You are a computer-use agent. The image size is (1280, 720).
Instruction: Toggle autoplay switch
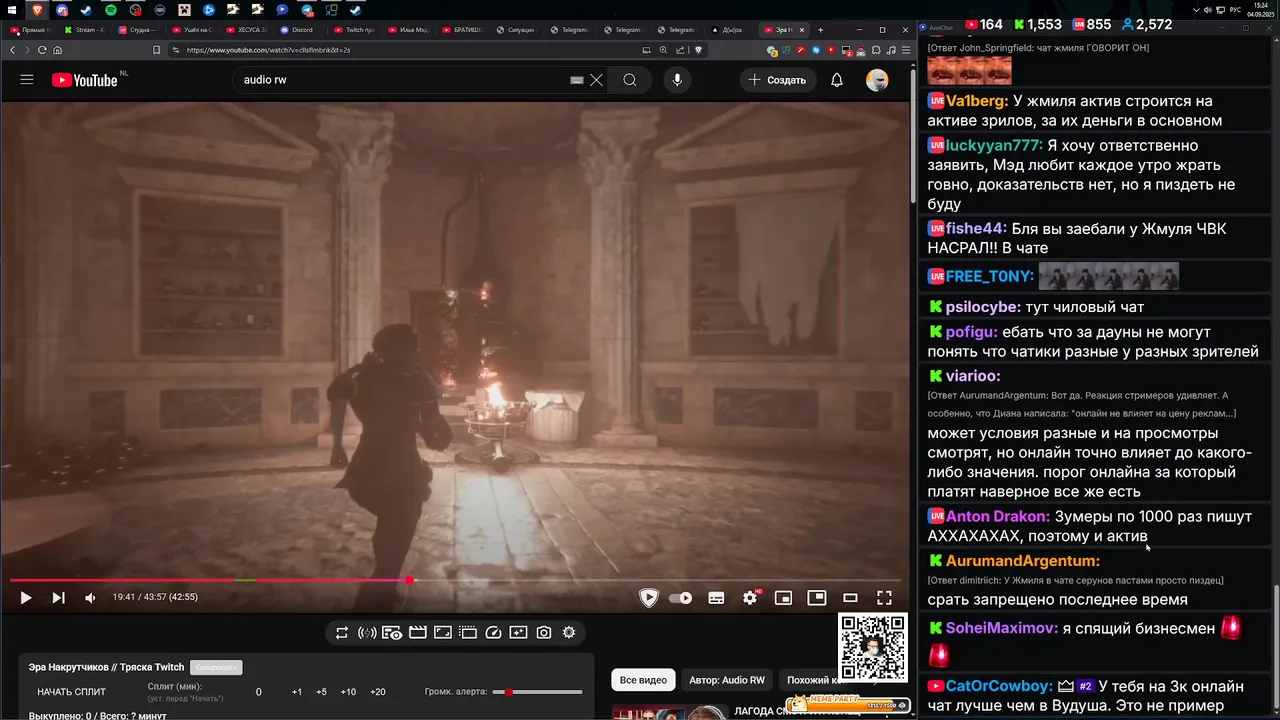tap(681, 598)
